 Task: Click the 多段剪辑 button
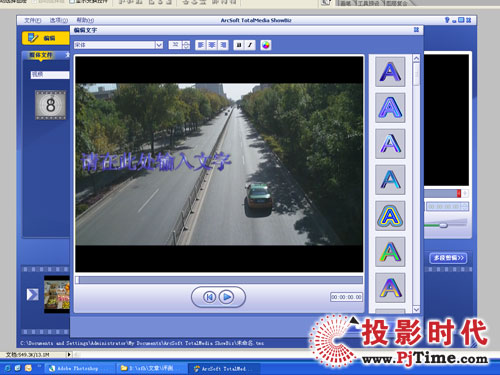[x=449, y=258]
